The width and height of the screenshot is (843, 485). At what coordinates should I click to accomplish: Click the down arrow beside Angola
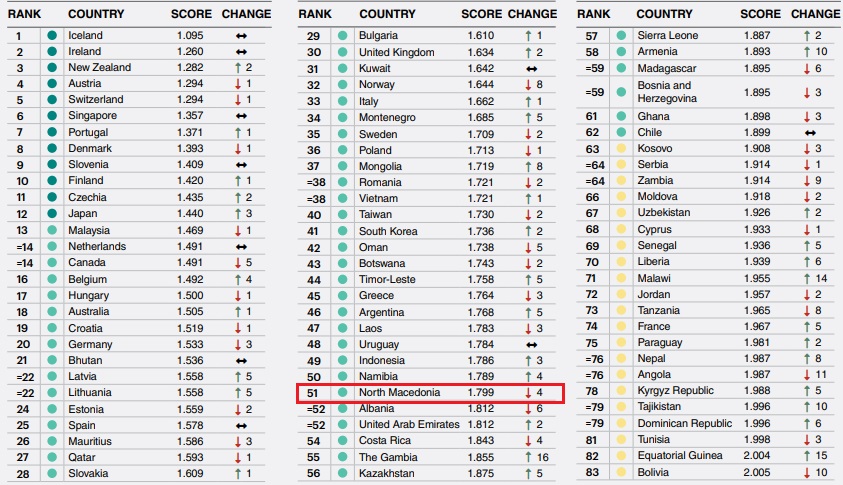807,375
